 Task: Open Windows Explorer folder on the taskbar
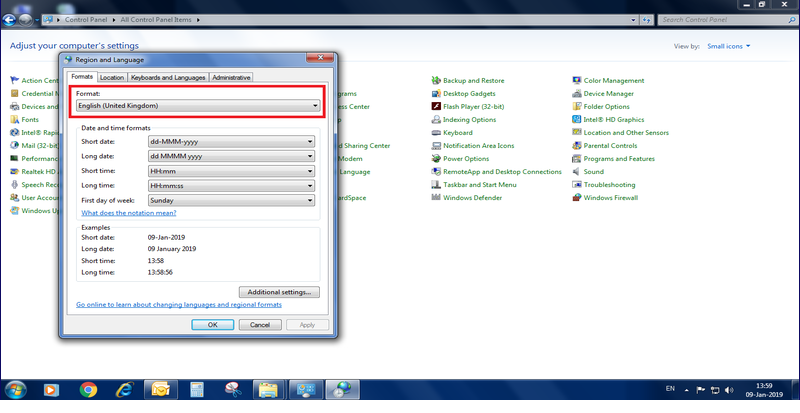point(268,390)
